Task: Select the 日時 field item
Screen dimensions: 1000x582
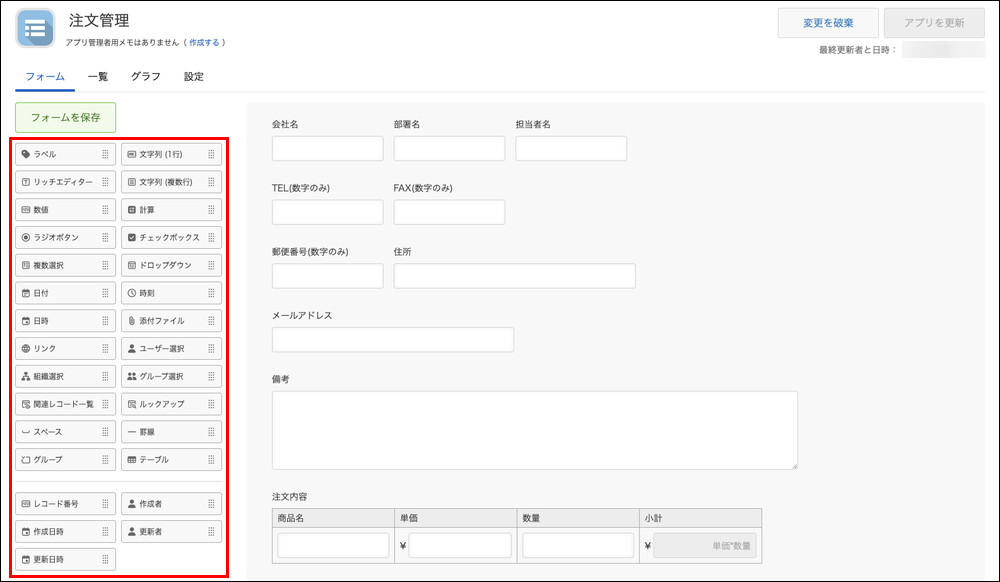Action: point(66,321)
